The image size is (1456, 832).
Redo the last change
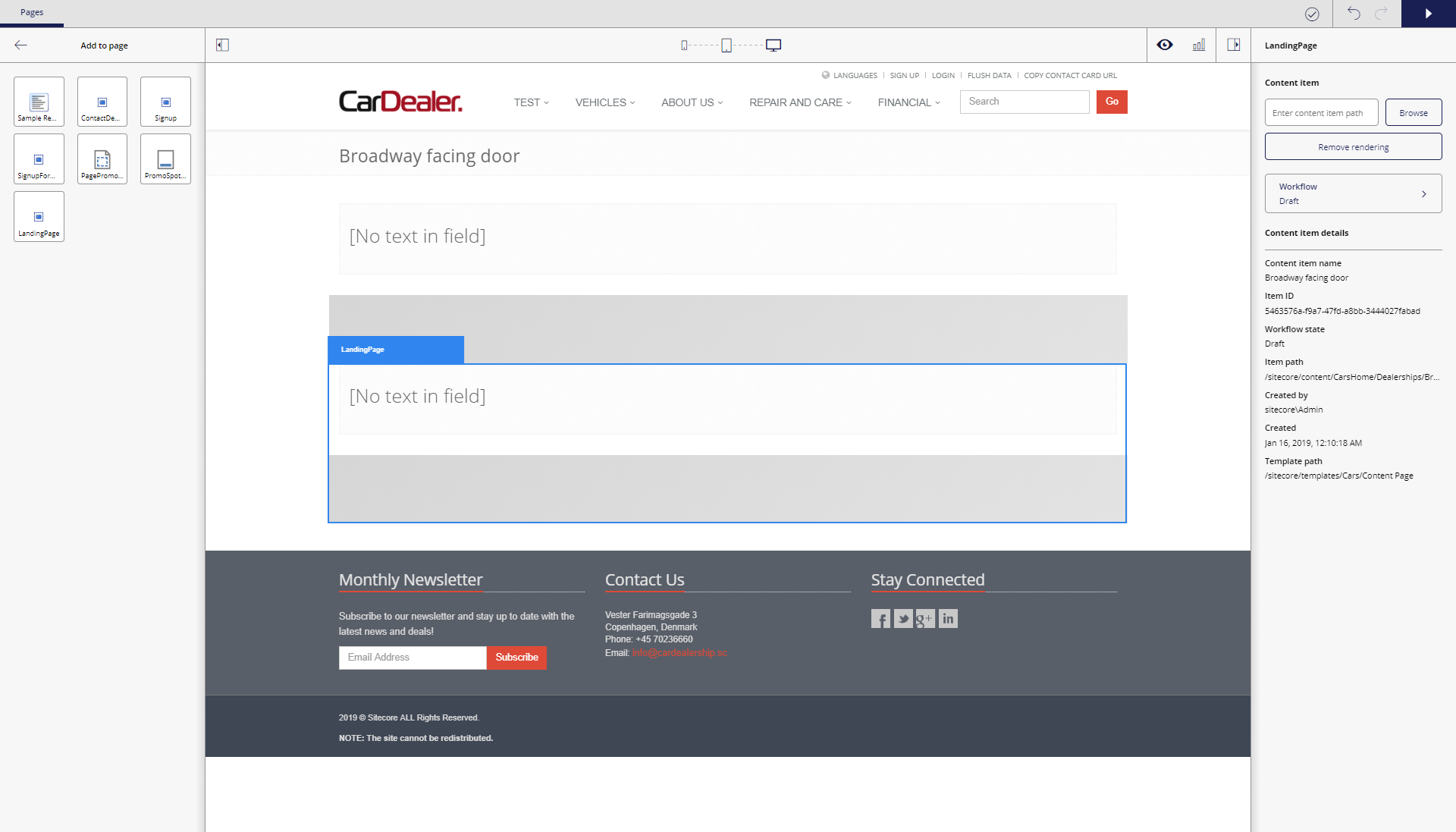(x=1381, y=13)
